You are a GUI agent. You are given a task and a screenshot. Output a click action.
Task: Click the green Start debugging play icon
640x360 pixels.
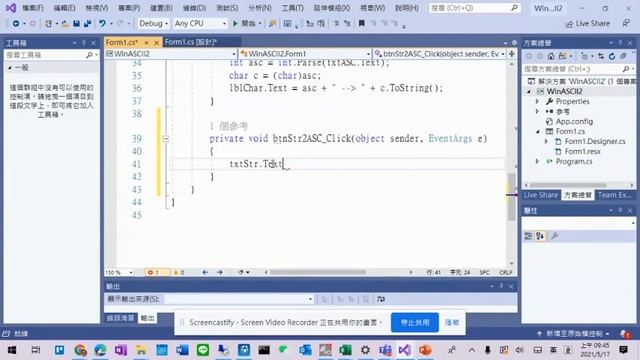tap(235, 24)
